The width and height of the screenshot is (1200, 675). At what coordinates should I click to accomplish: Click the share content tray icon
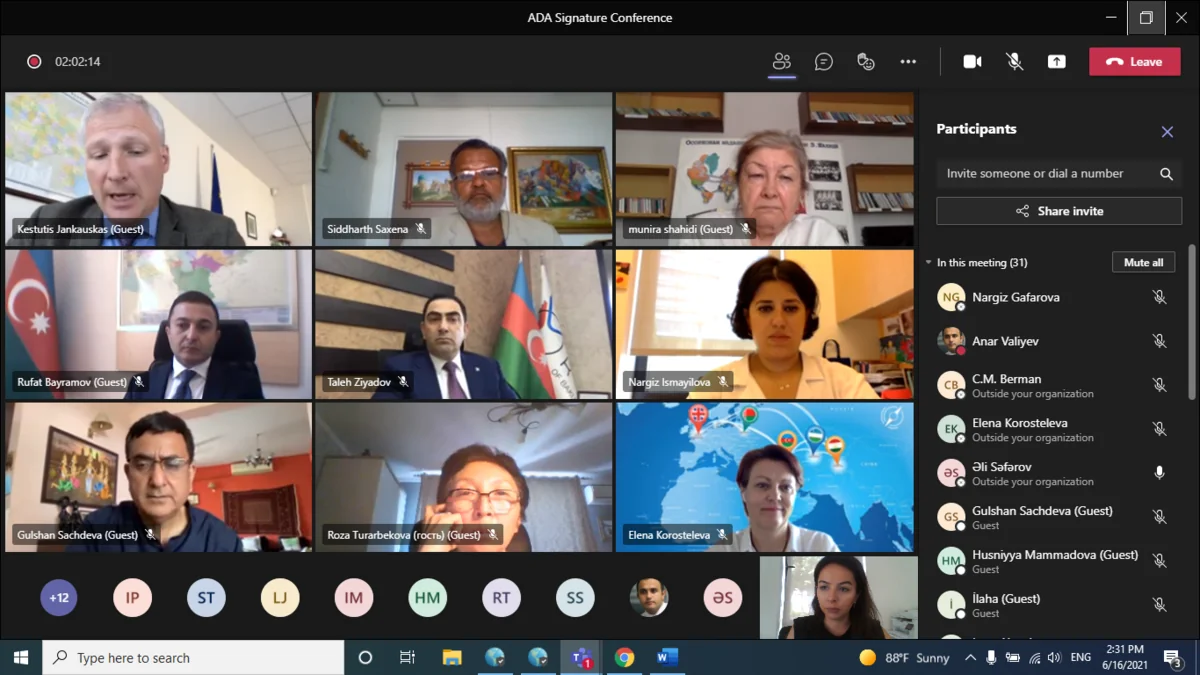(1056, 62)
